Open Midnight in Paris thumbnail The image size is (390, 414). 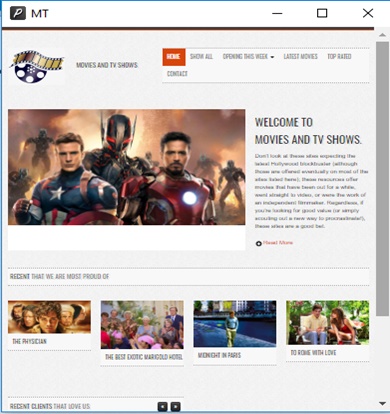pyautogui.click(x=235, y=324)
